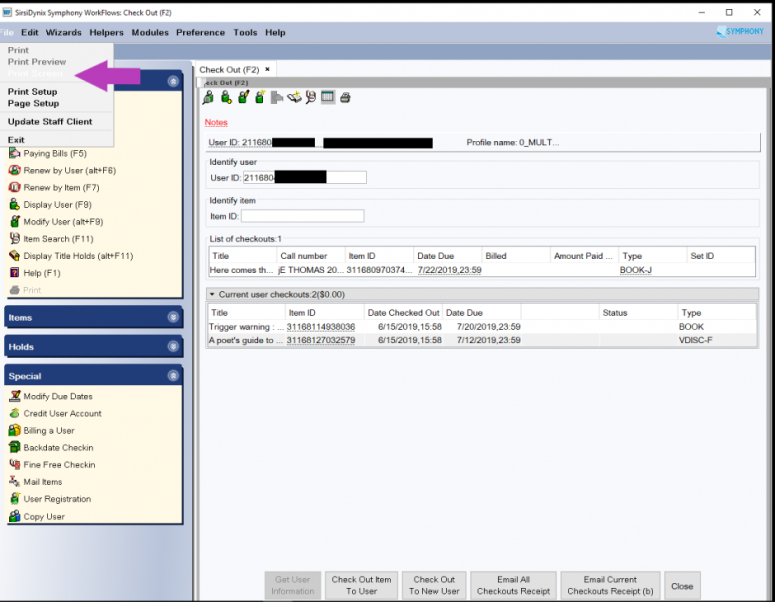
Task: Collapse Current user checkouts section triangle
Action: point(212,295)
